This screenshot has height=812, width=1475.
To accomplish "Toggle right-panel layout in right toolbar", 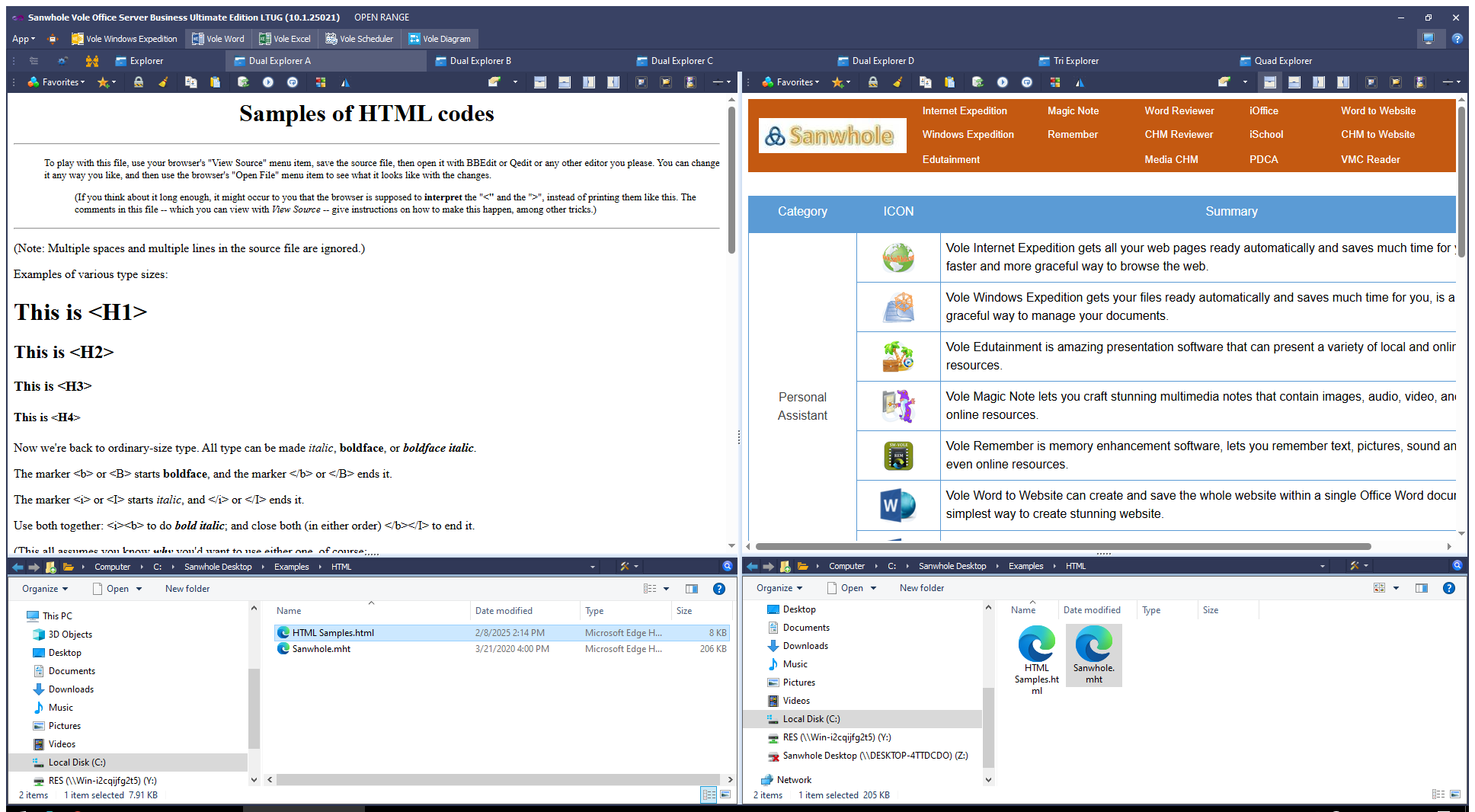I will pos(1343,82).
